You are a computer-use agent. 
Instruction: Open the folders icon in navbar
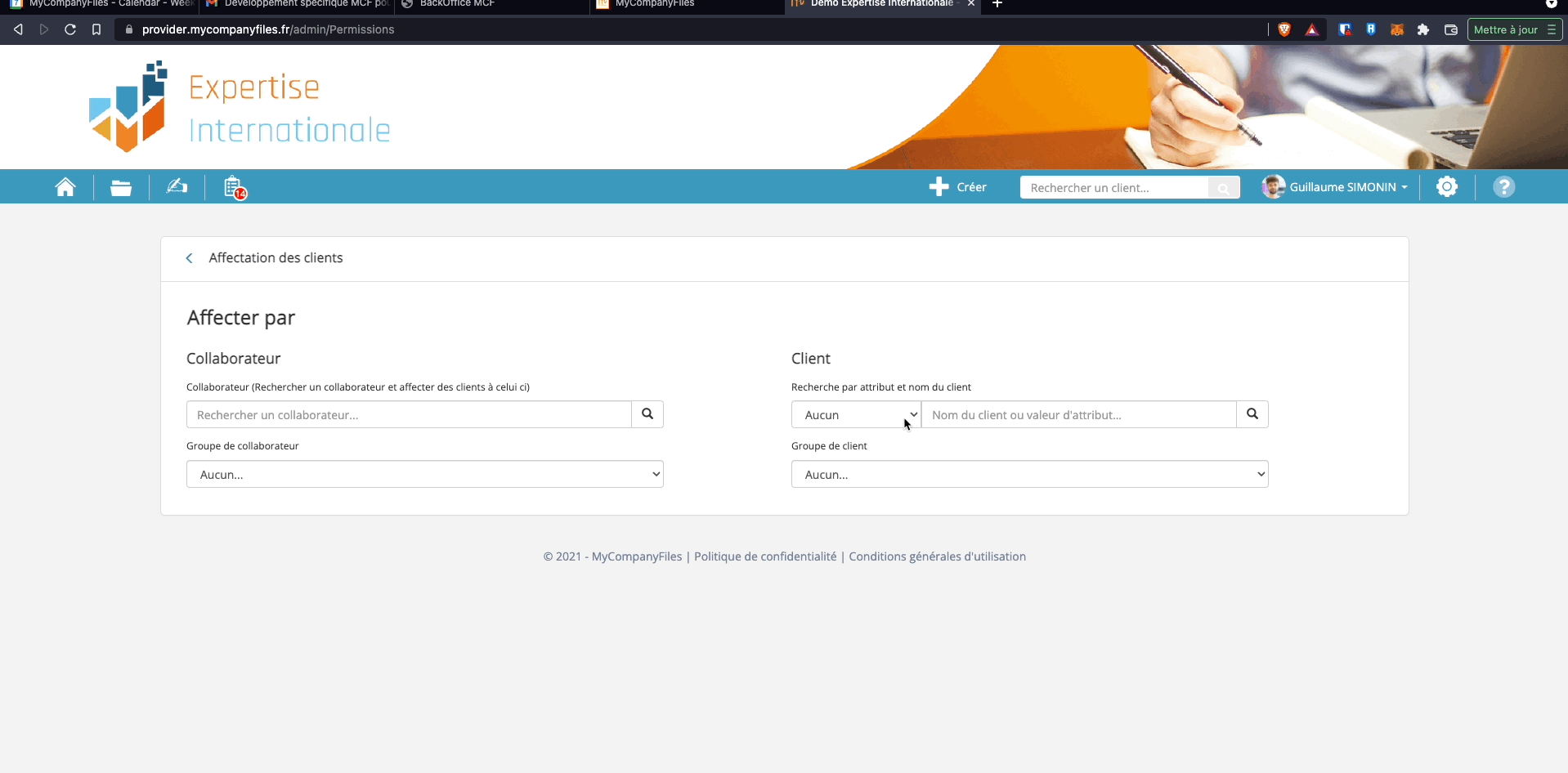[x=121, y=188]
